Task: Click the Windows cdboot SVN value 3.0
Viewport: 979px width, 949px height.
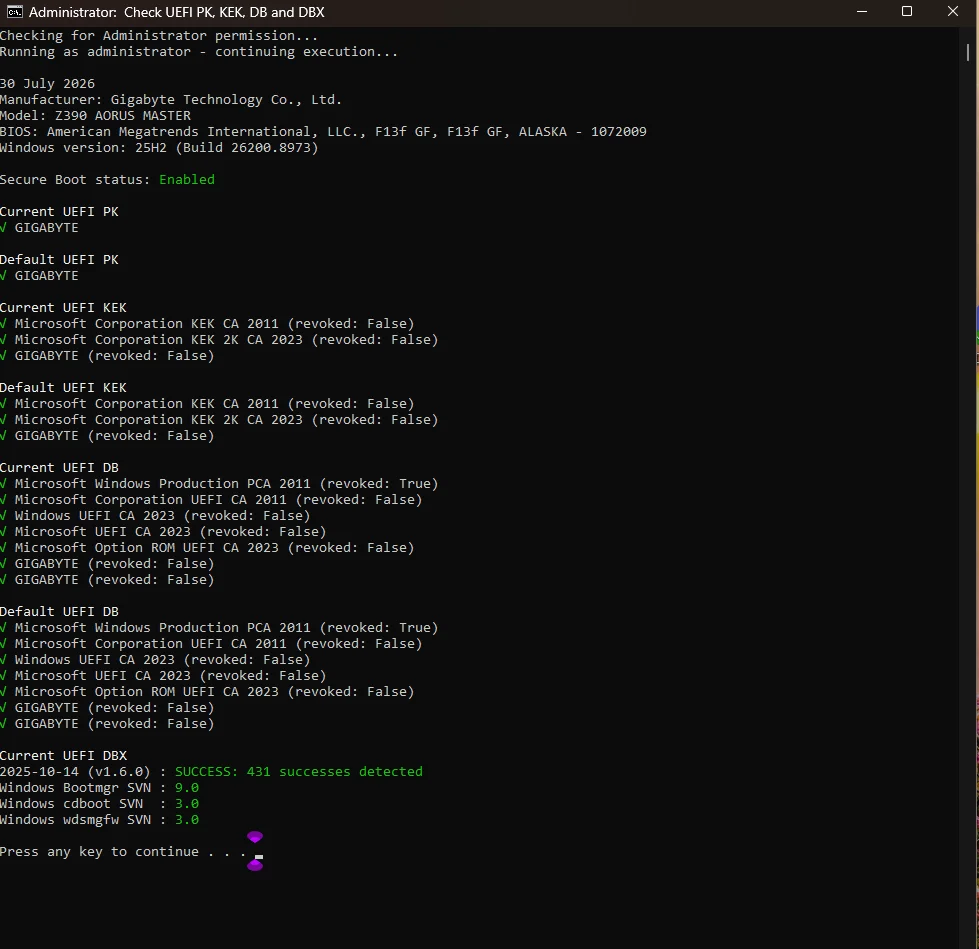Action: coord(187,804)
